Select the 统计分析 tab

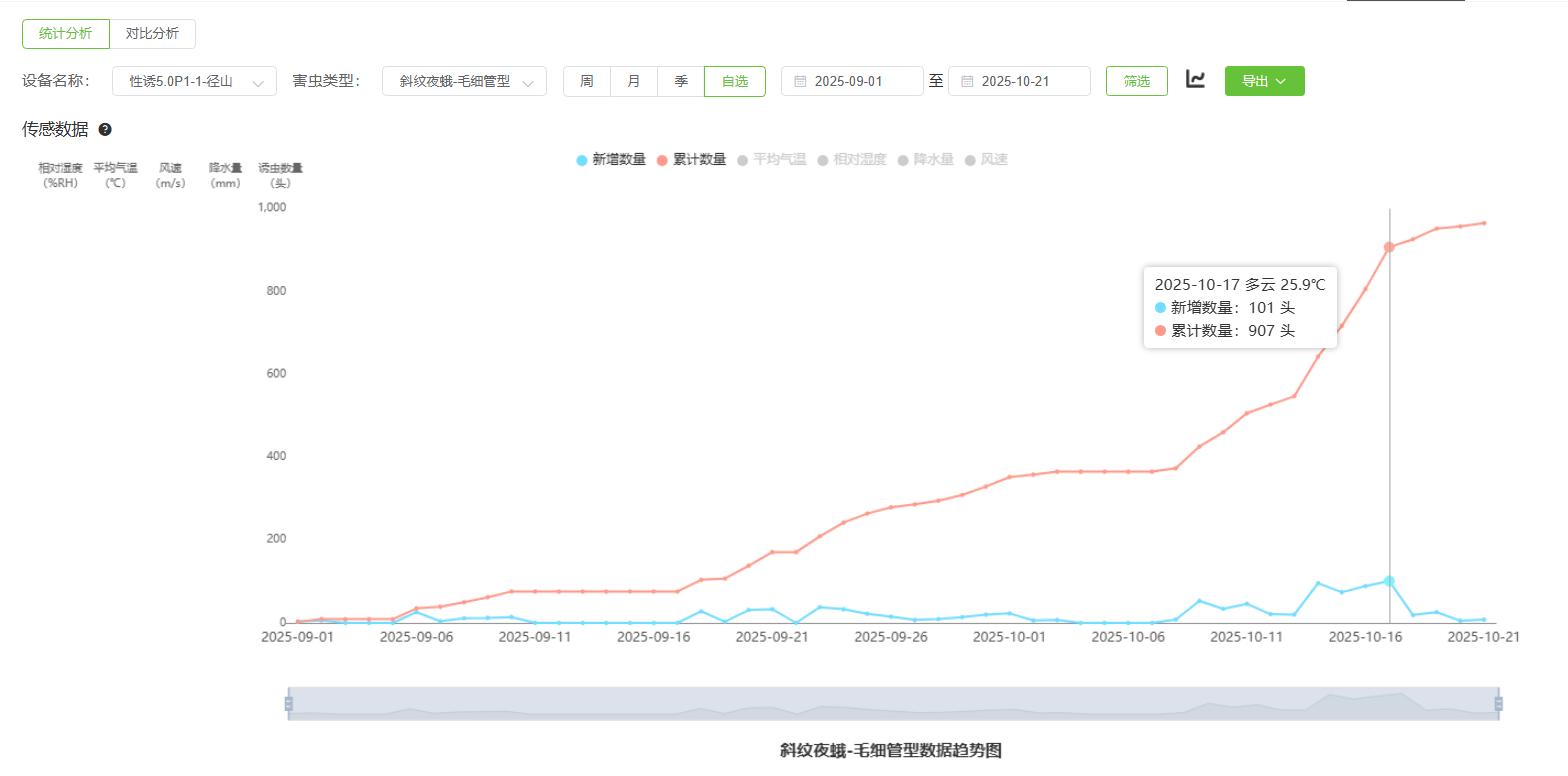click(66, 34)
